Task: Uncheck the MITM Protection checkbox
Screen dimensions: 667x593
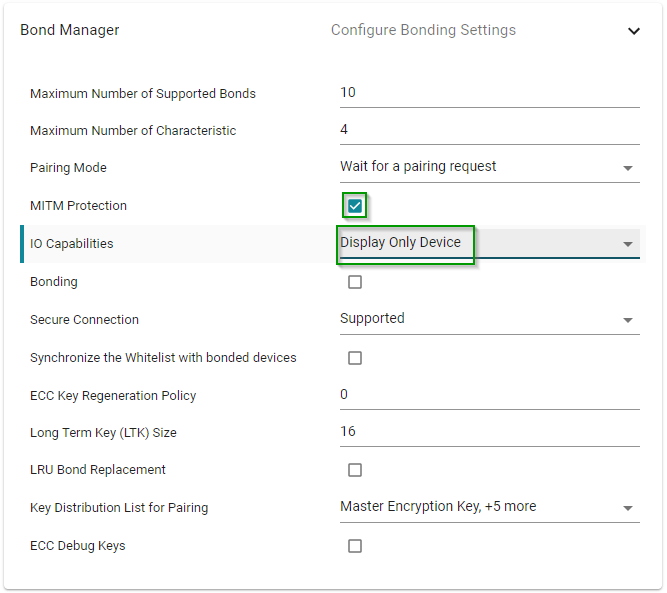Action: pos(355,206)
